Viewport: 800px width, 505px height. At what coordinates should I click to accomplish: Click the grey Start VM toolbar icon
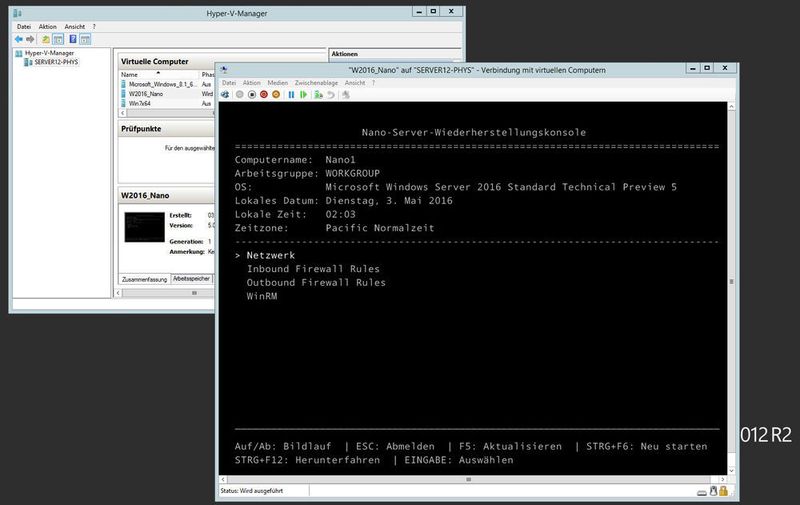(x=239, y=95)
